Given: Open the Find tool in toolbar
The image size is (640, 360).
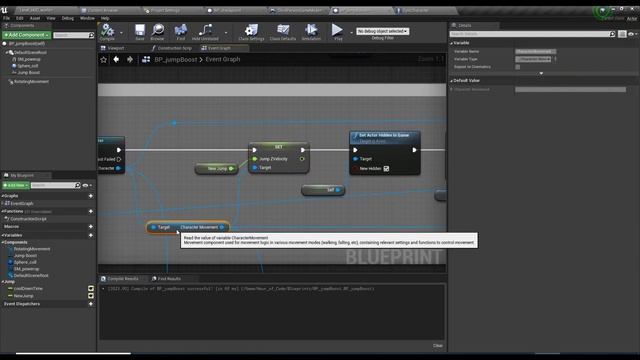Looking at the screenshot, I should (x=180, y=32).
